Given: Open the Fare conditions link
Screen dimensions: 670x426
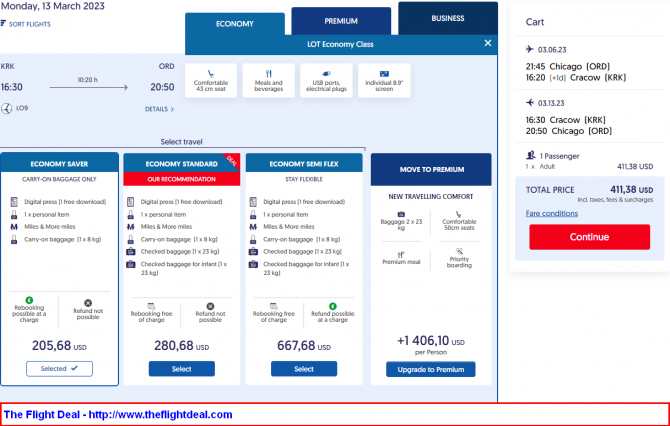Looking at the screenshot, I should point(552,213).
